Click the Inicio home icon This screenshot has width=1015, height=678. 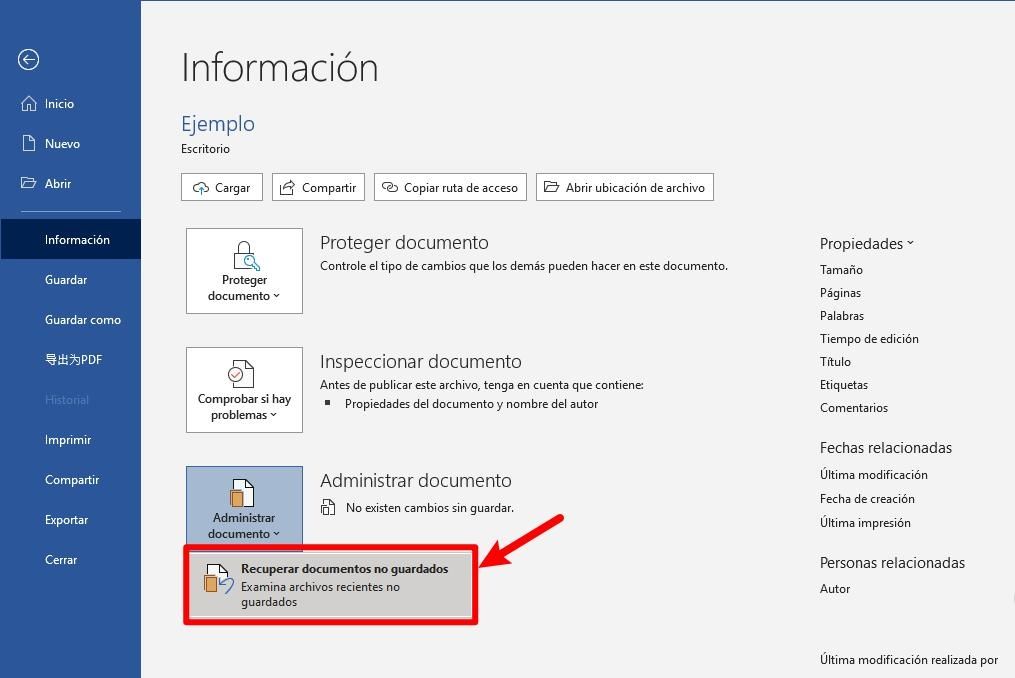tap(28, 104)
